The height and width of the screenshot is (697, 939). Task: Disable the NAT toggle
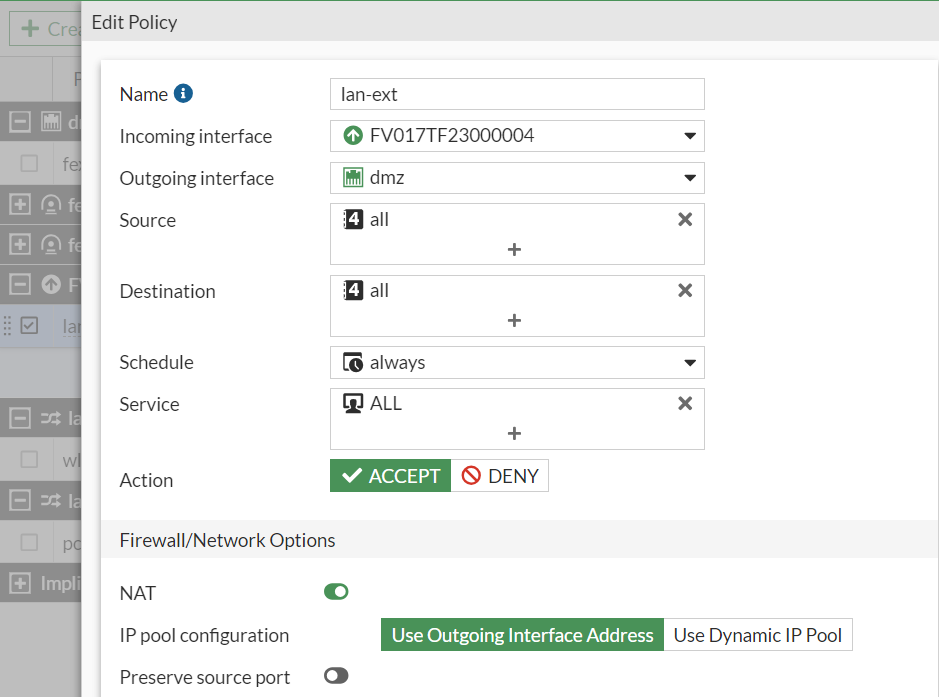pos(336,592)
